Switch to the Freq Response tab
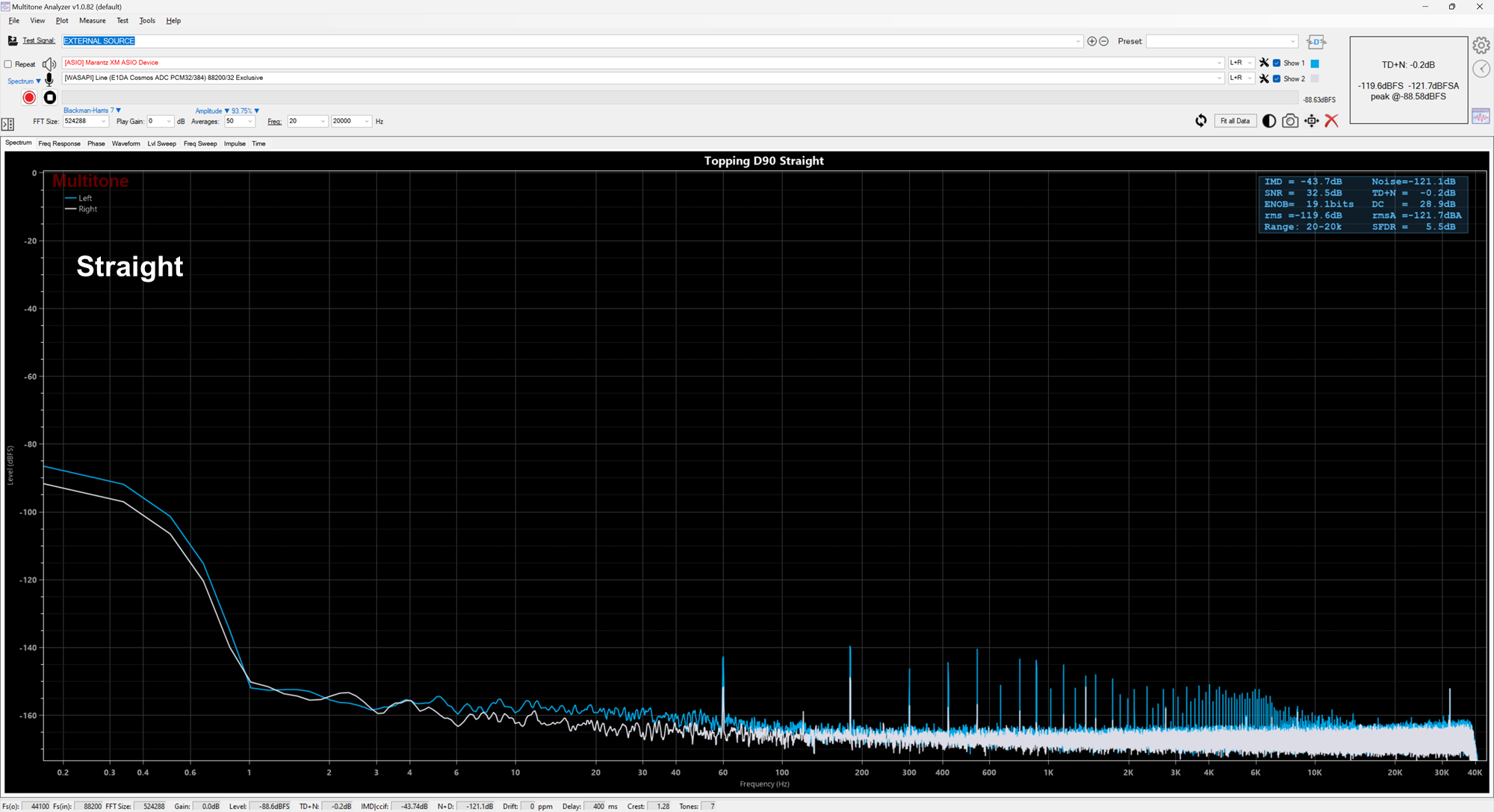This screenshot has width=1494, height=812. tap(59, 143)
